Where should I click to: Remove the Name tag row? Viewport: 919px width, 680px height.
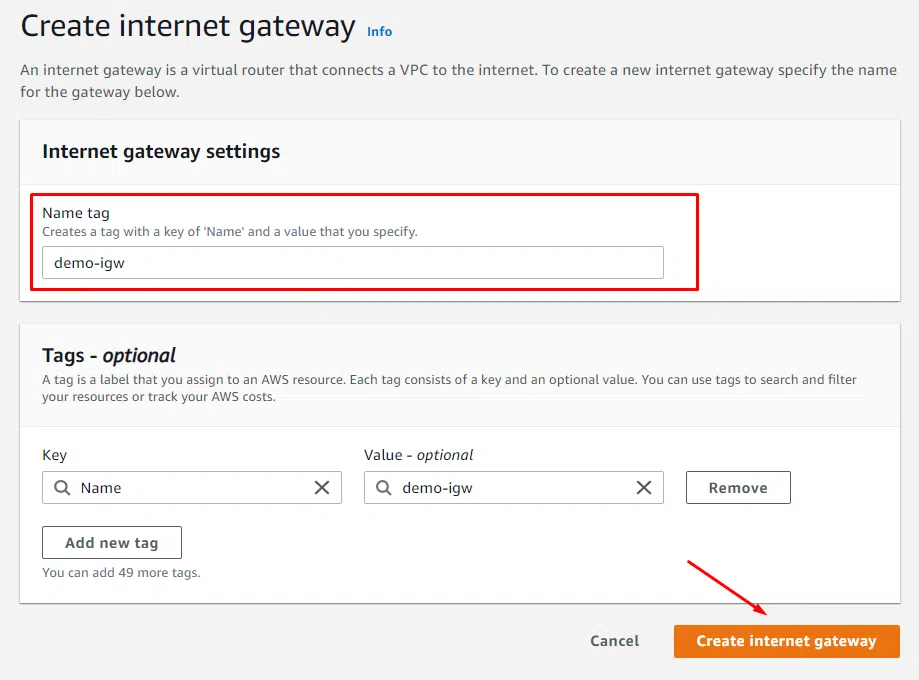click(x=738, y=487)
